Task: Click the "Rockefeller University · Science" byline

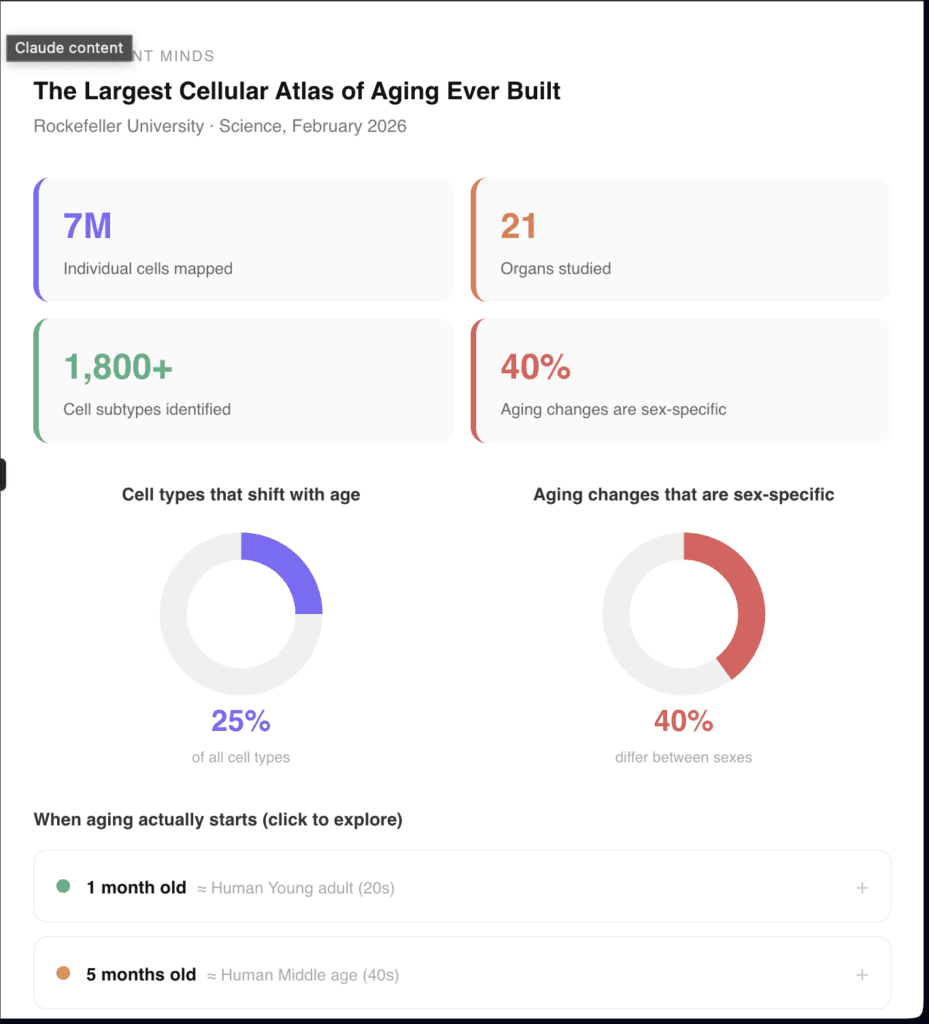Action: [220, 126]
